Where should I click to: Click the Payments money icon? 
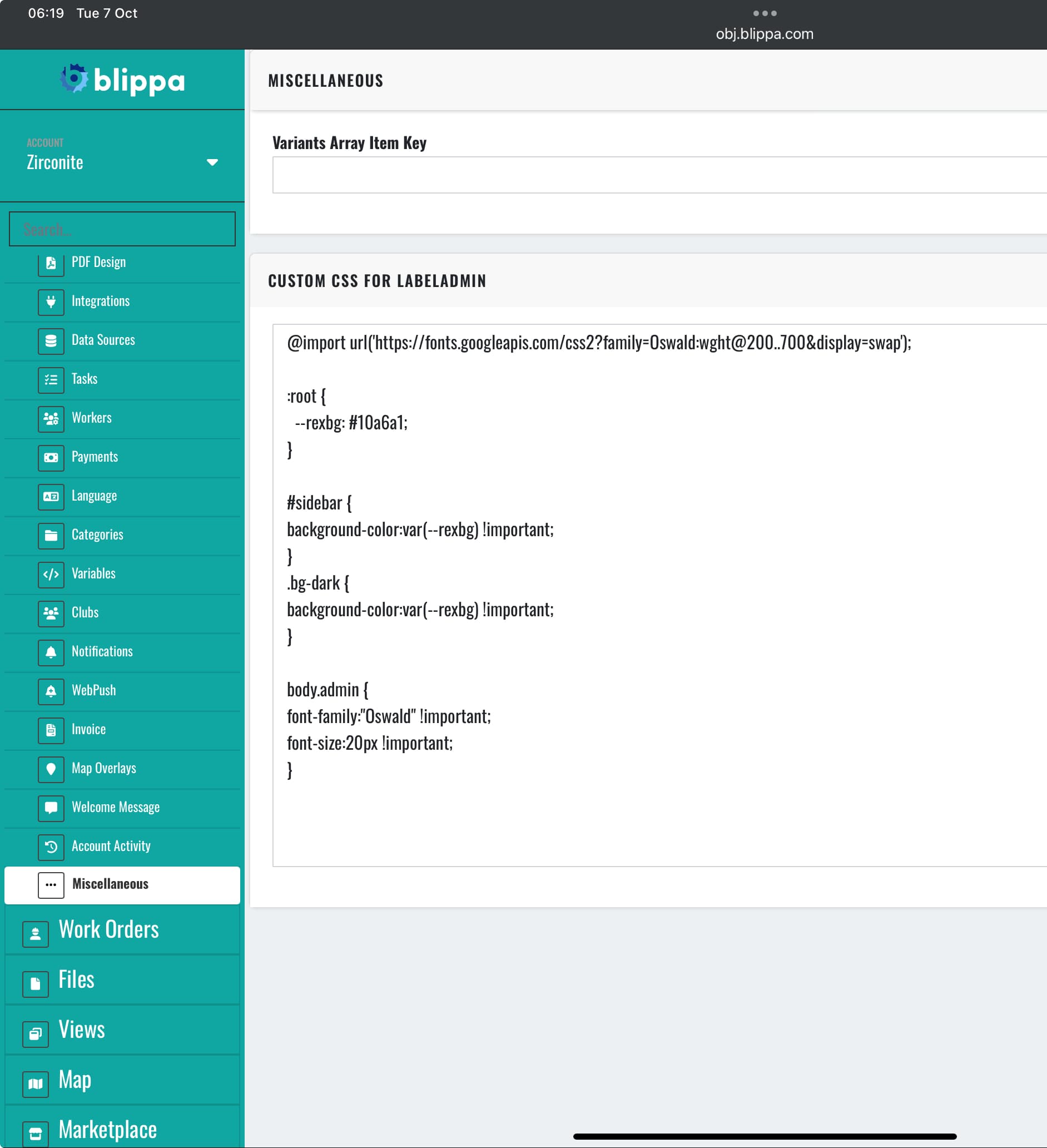[51, 457]
